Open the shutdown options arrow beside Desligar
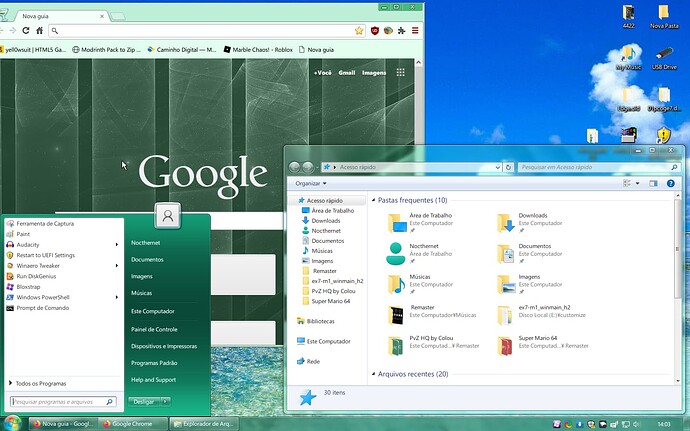Viewport: 690px width, 431px height. [166, 402]
